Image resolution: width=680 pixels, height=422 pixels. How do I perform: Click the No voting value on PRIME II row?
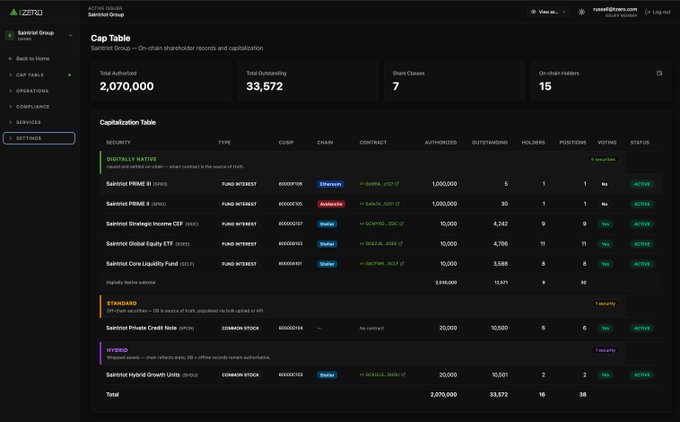605,204
